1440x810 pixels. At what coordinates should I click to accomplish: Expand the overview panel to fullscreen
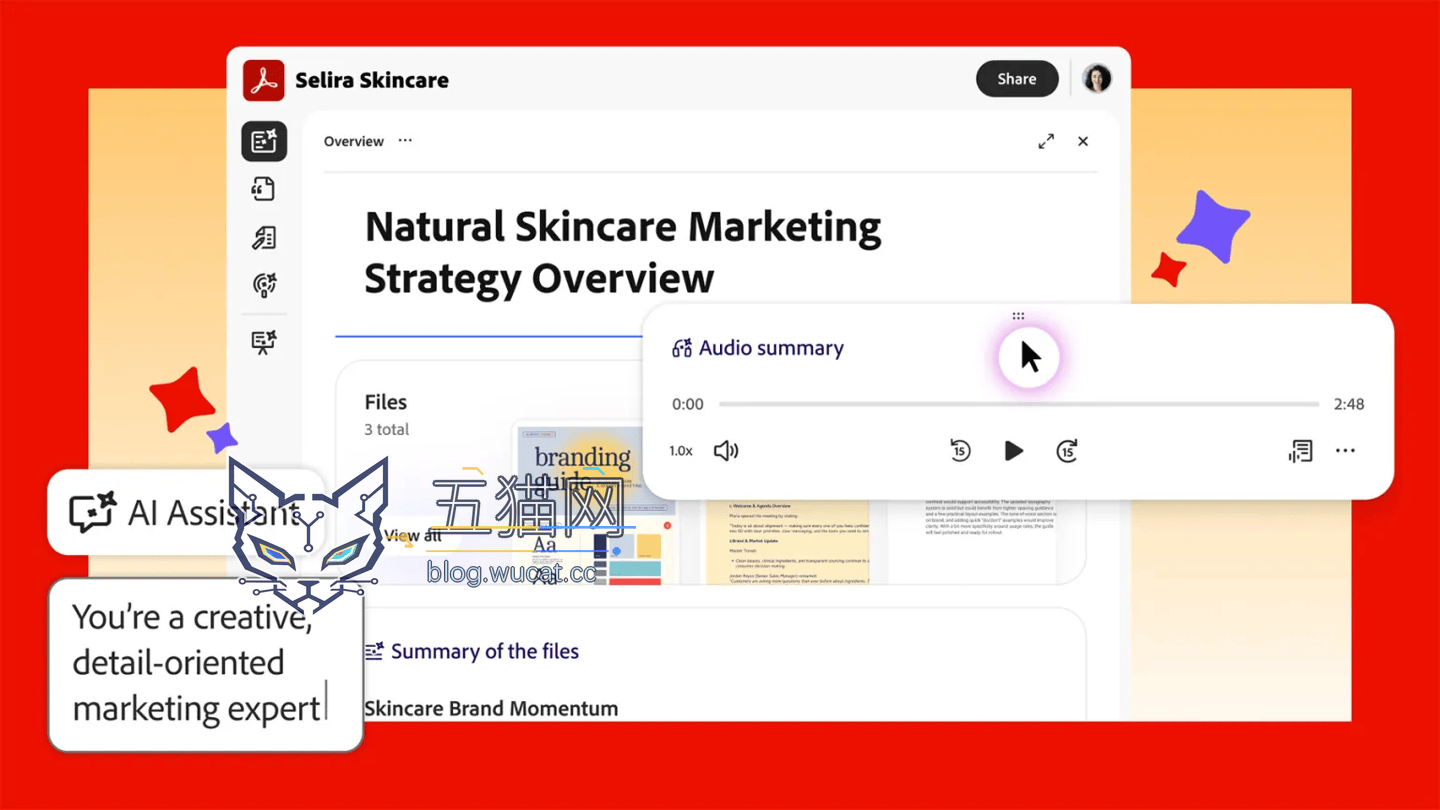click(1046, 141)
